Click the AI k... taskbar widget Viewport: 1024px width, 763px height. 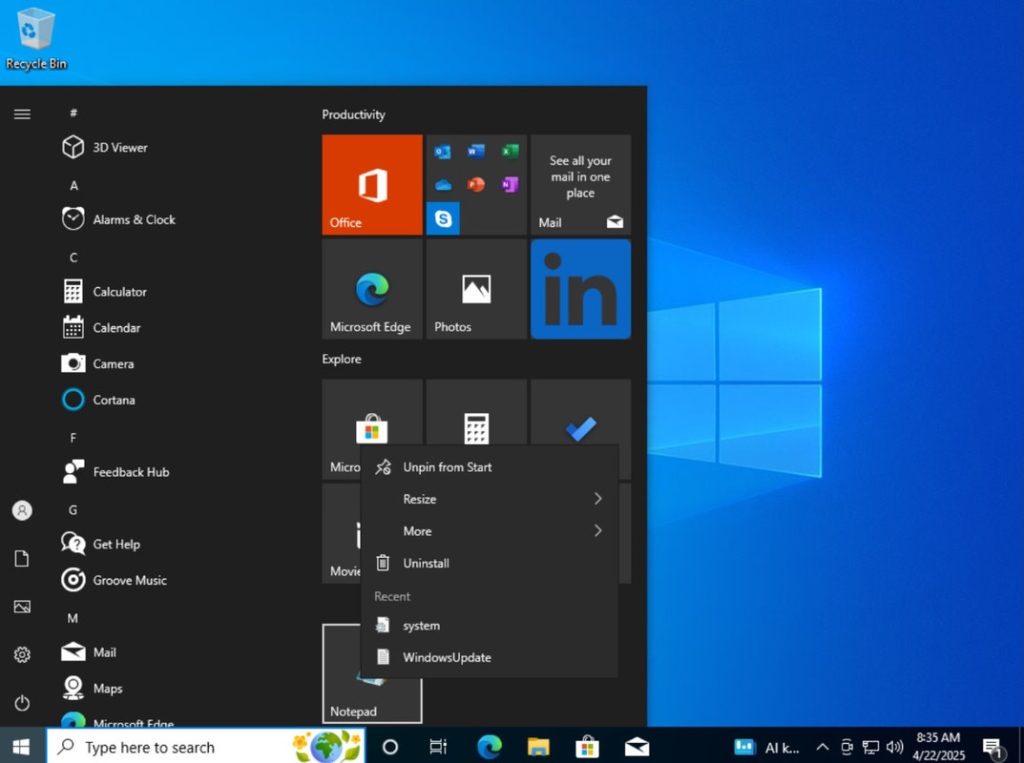click(767, 747)
